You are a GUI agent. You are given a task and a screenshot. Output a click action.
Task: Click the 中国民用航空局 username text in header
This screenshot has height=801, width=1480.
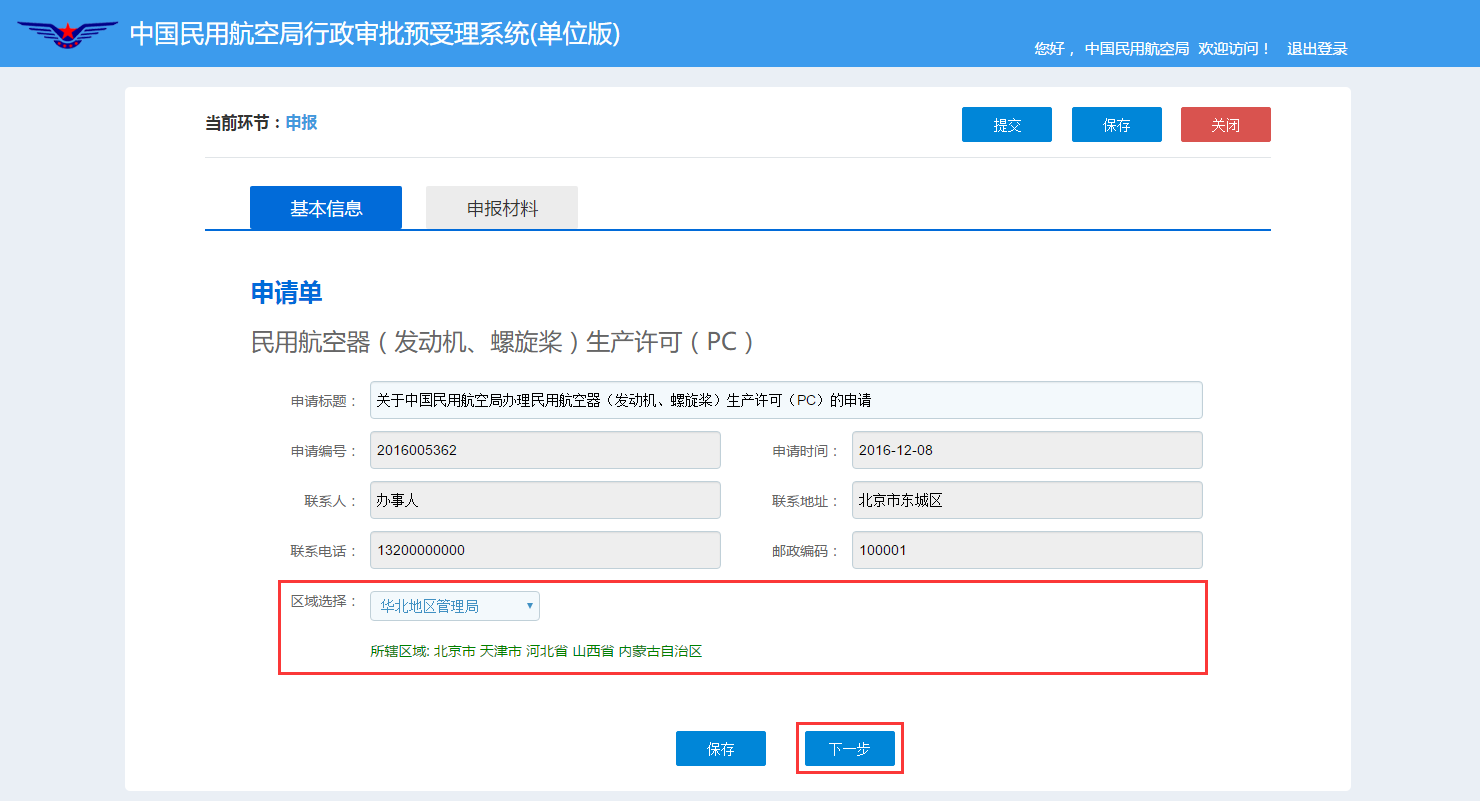click(x=1137, y=48)
